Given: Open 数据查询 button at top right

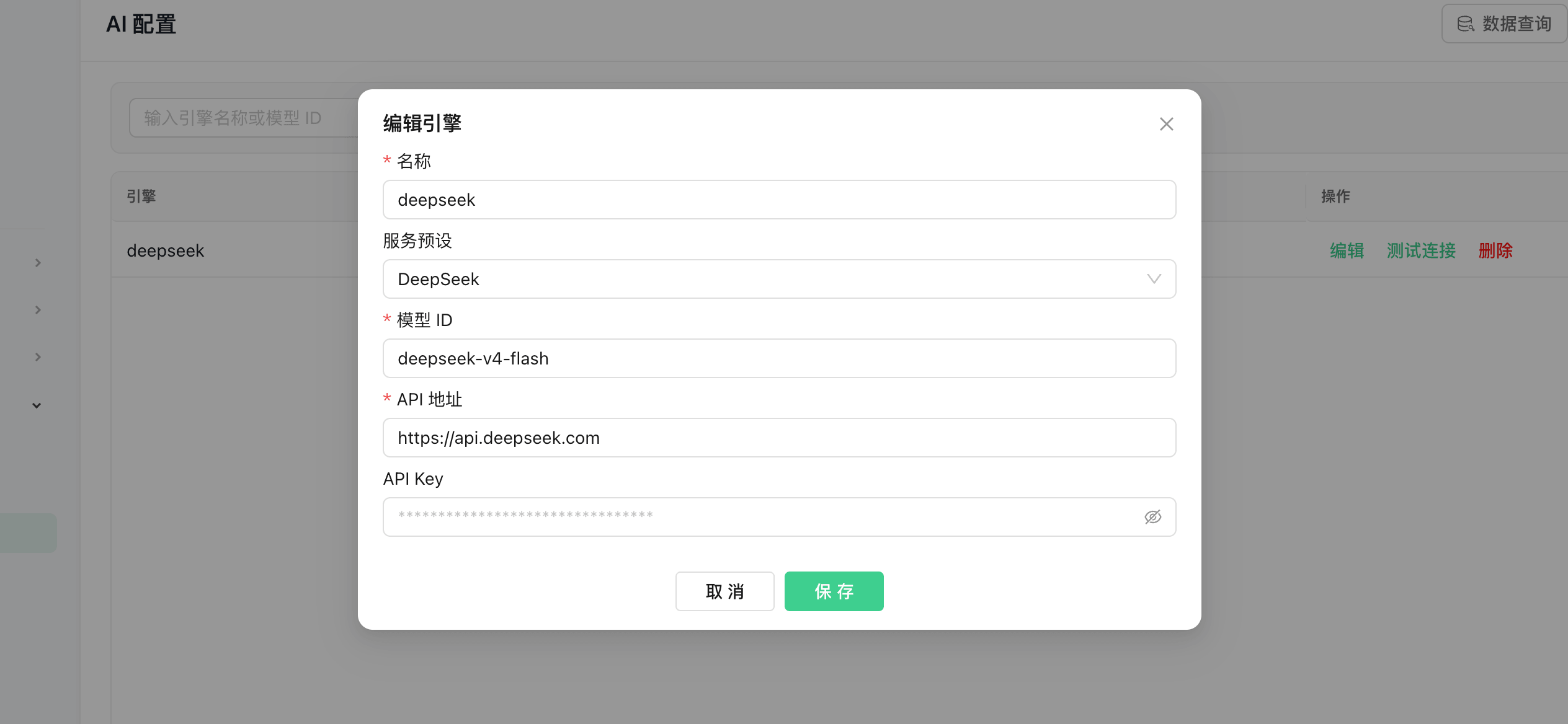Looking at the screenshot, I should [1504, 24].
